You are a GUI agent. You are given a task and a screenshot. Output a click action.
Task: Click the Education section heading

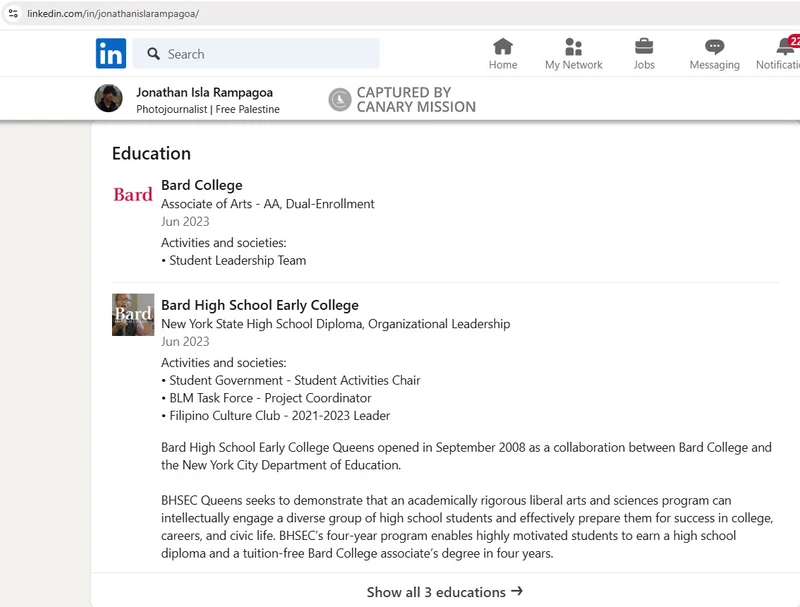[151, 154]
